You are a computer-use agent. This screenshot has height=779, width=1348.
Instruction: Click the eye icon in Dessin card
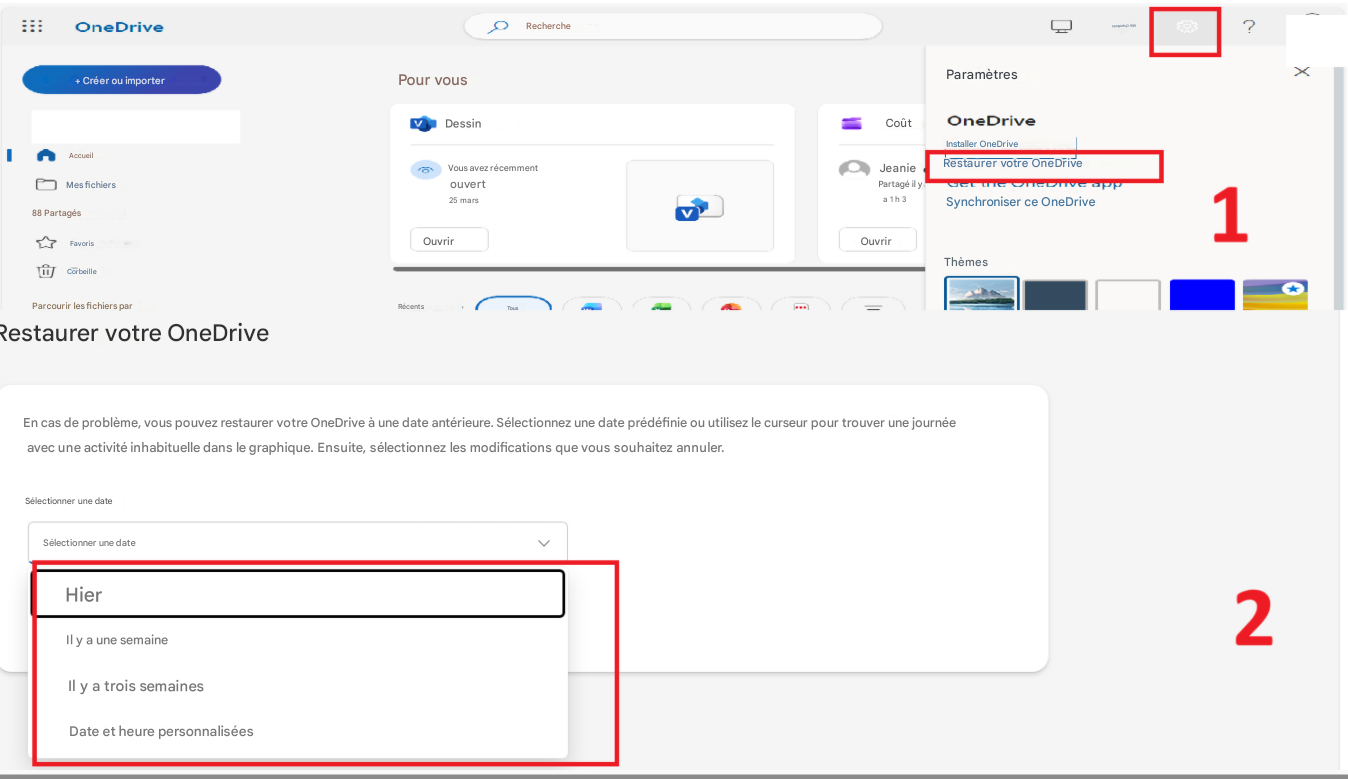click(x=426, y=170)
